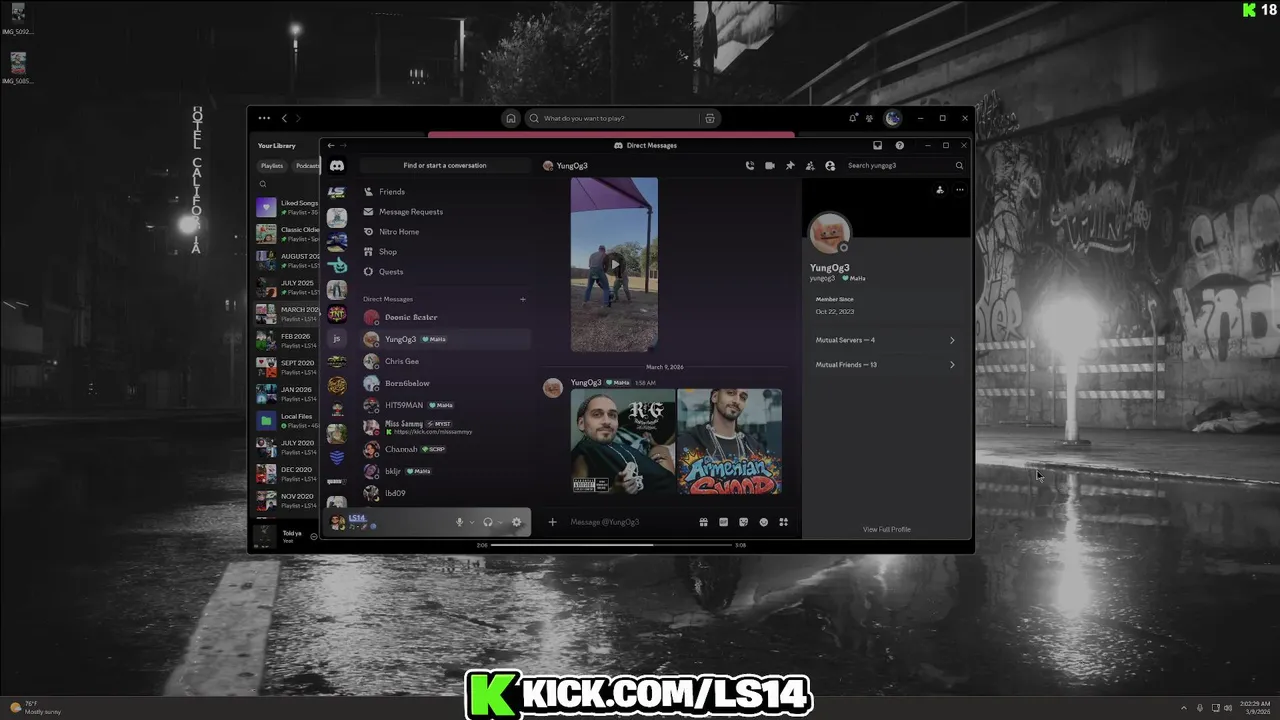Click the Search yungog3 field
The image size is (1280, 720).
[905, 166]
